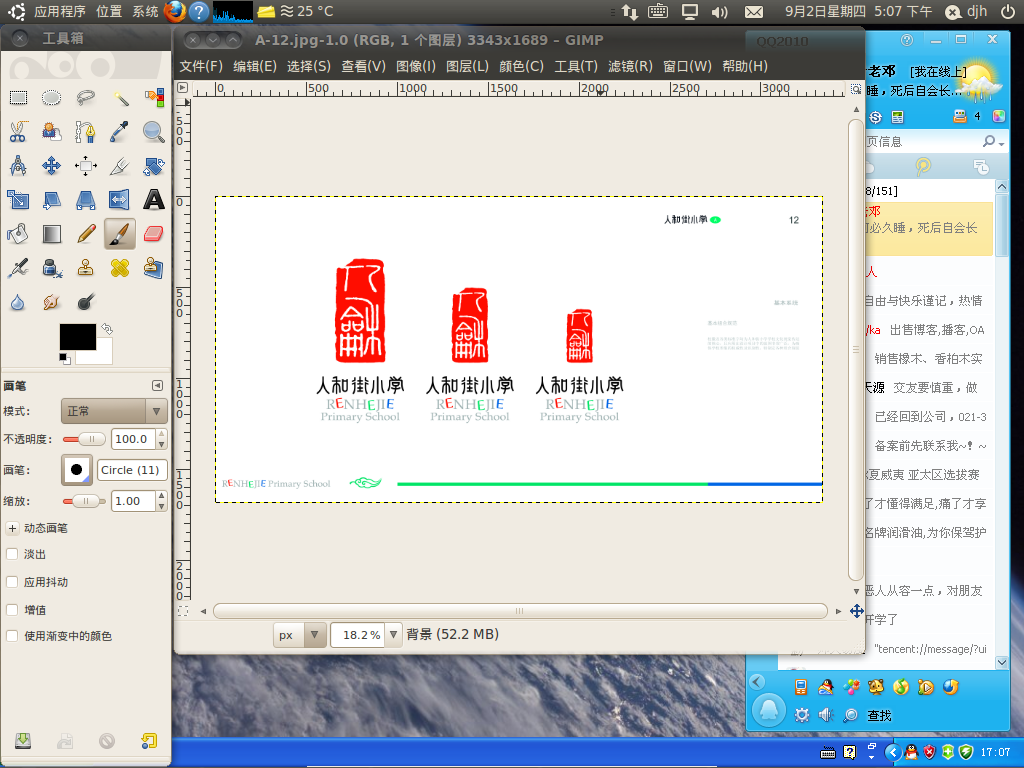This screenshot has width=1024, height=768.
Task: Enable the 增值 incremental checkbox
Action: (12, 610)
